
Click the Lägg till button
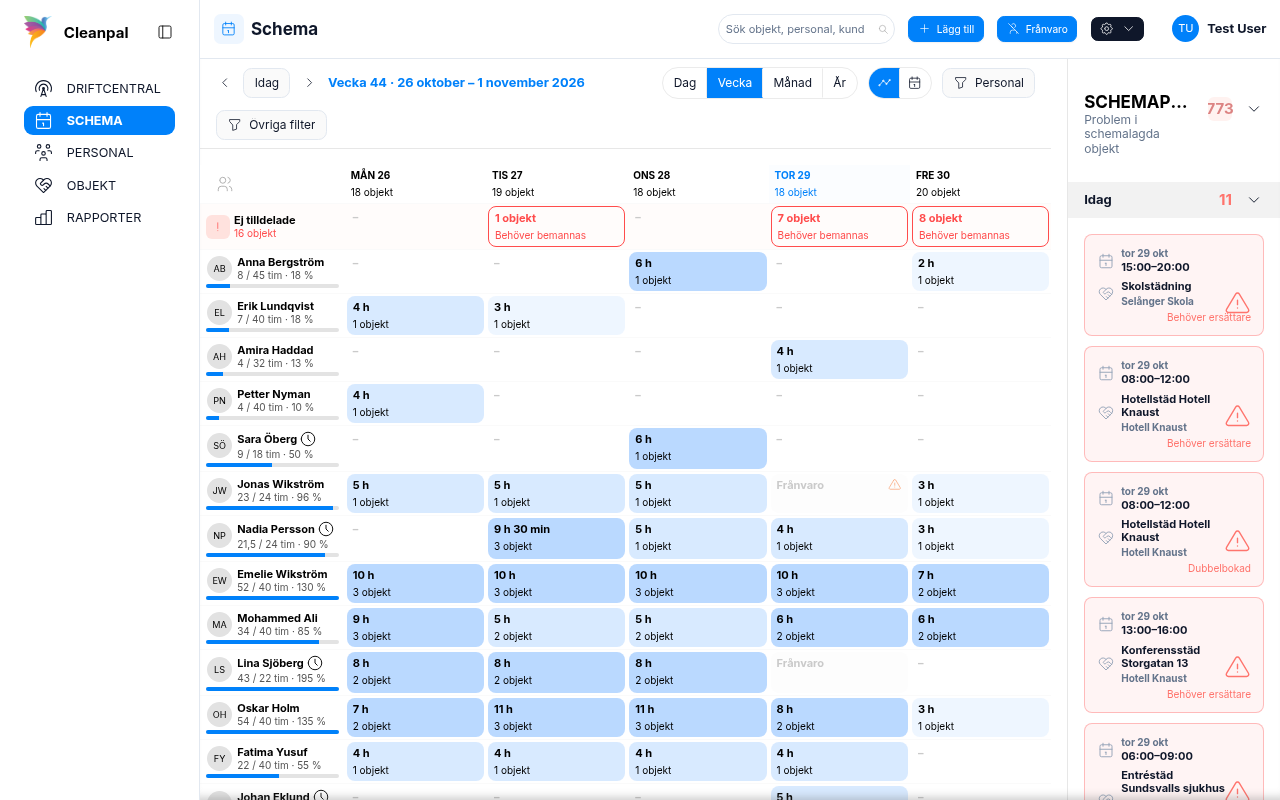[946, 29]
